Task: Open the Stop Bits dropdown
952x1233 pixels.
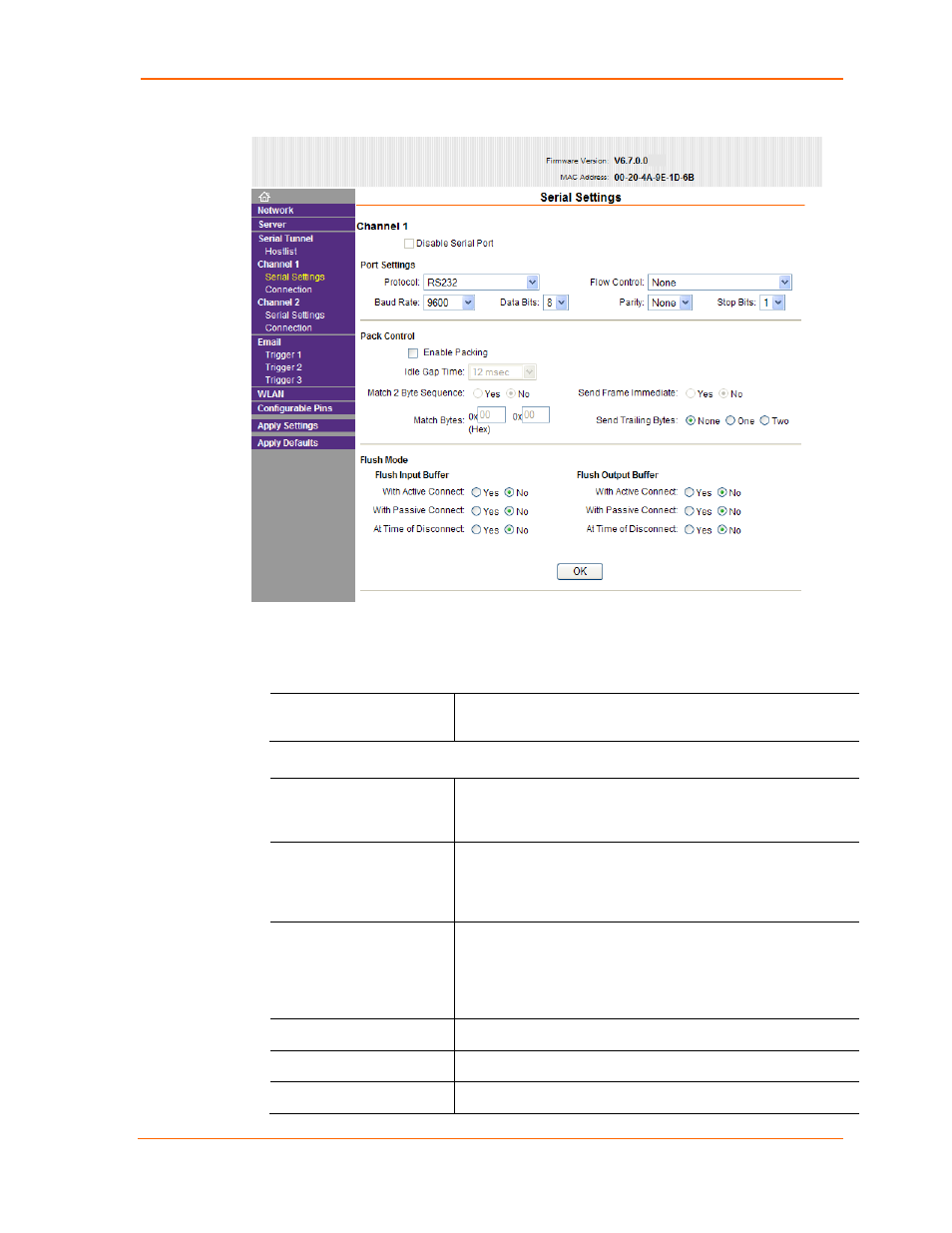Action: click(x=772, y=303)
